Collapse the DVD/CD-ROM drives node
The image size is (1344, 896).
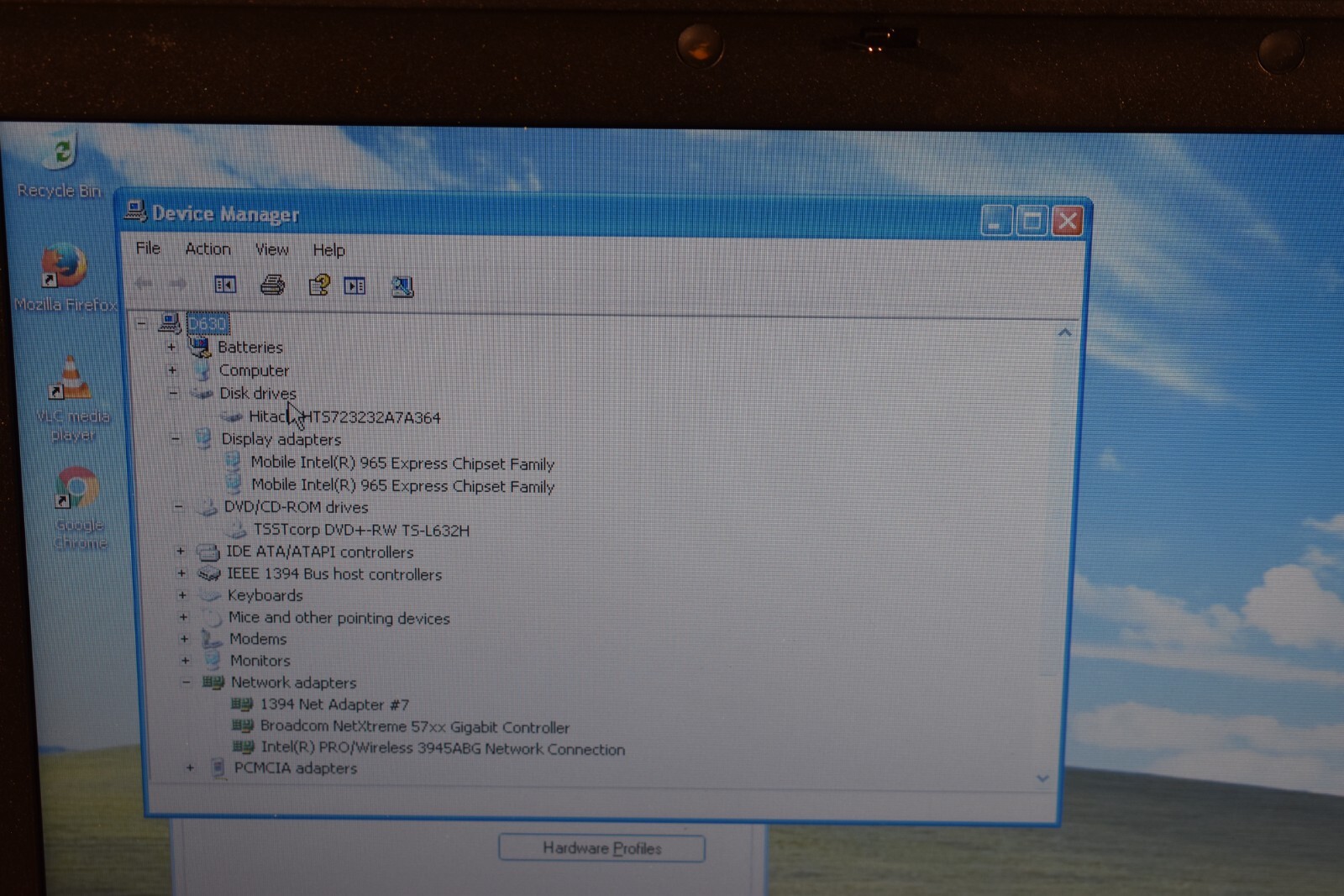(178, 506)
